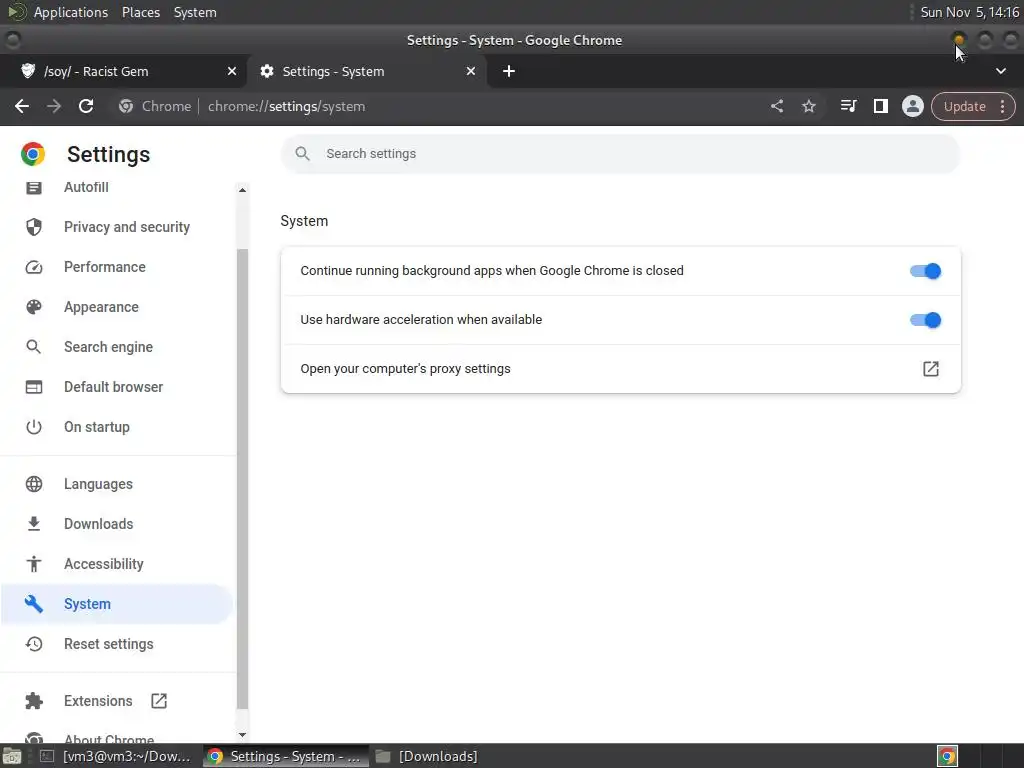
Task: Select System in the sidebar
Action: [x=118, y=604]
